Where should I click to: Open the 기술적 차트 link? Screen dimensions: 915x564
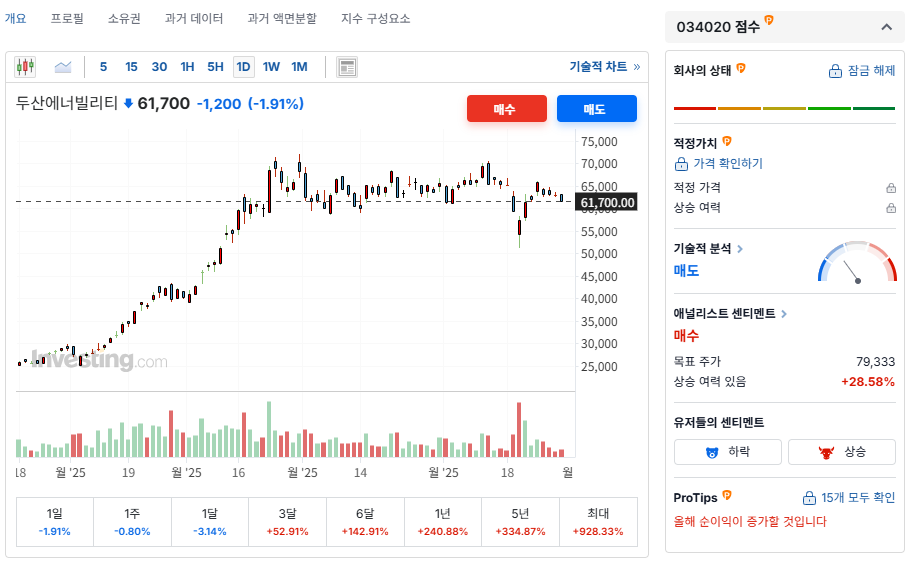(605, 67)
